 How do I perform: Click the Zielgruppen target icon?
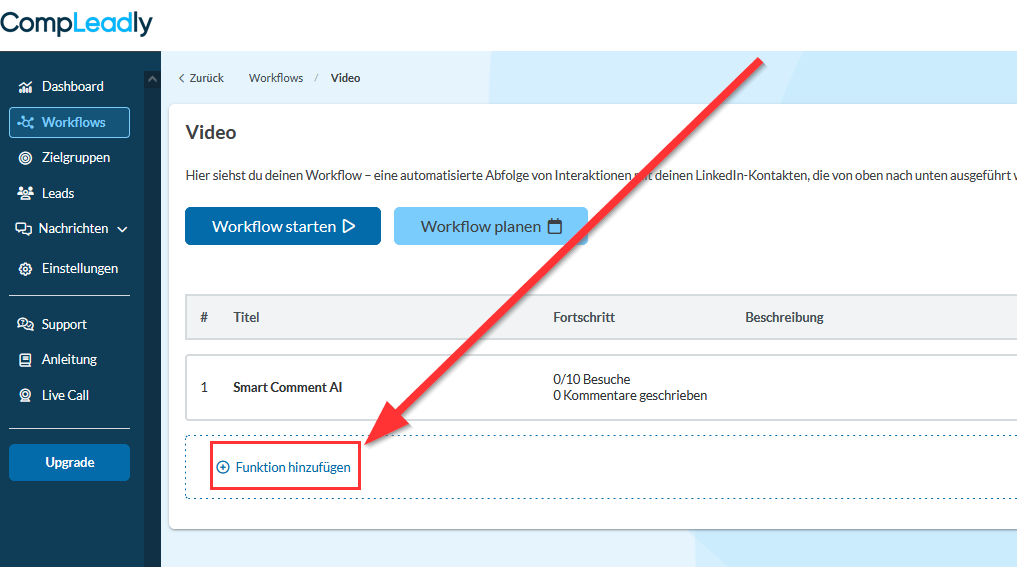[x=26, y=158]
